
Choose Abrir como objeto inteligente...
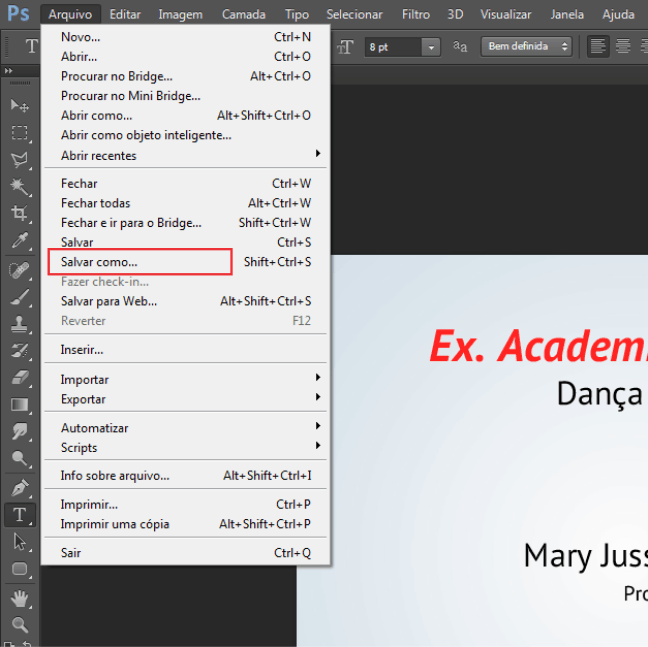(x=185, y=135)
